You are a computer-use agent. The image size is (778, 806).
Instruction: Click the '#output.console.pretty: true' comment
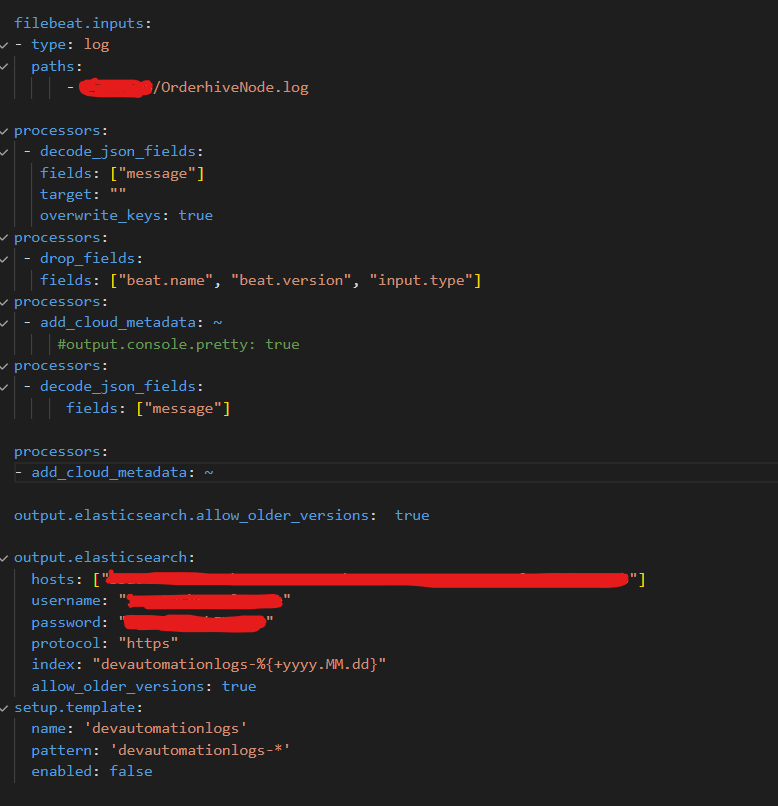[x=178, y=344]
